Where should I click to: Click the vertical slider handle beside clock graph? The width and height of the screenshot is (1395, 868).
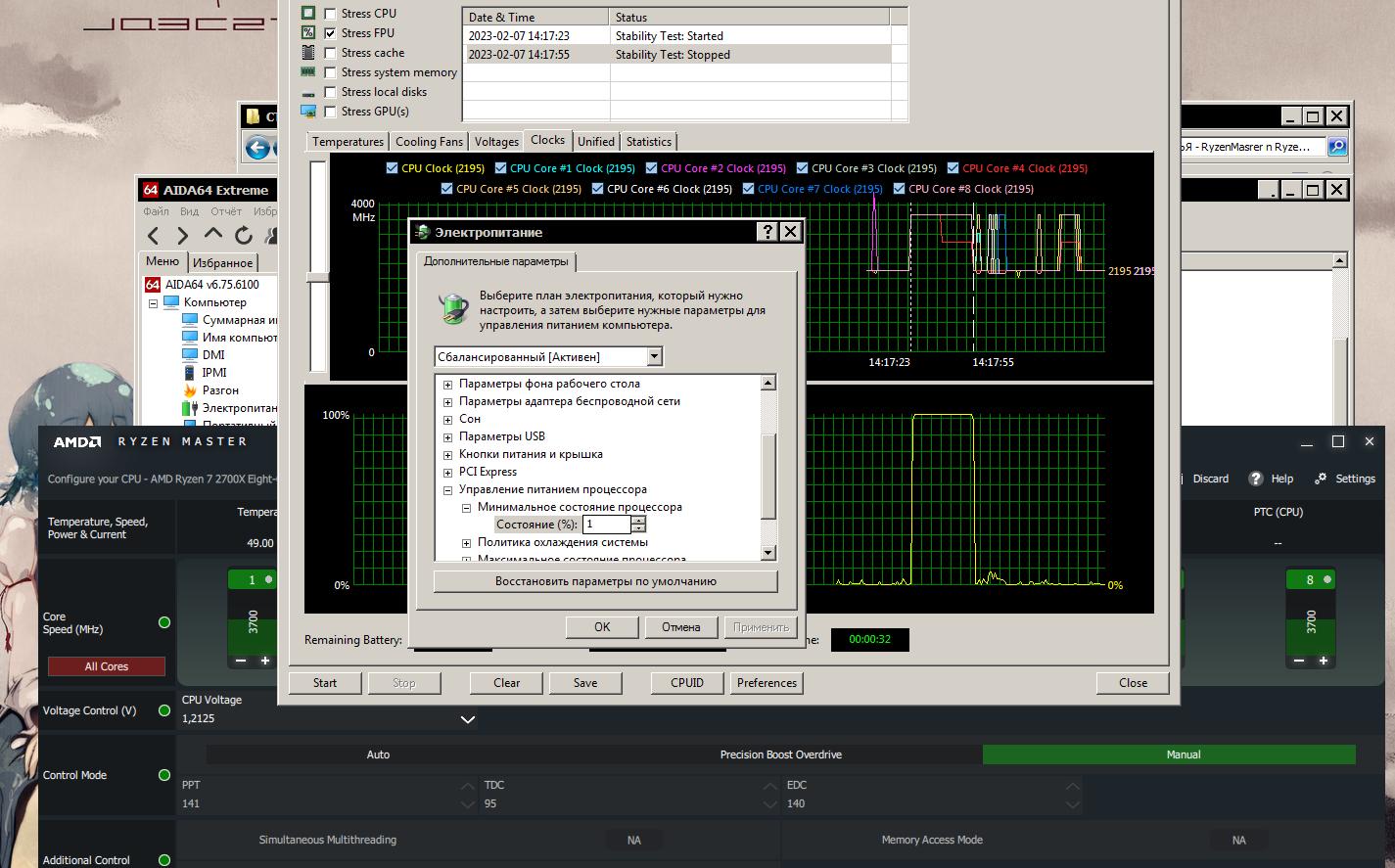(x=317, y=278)
